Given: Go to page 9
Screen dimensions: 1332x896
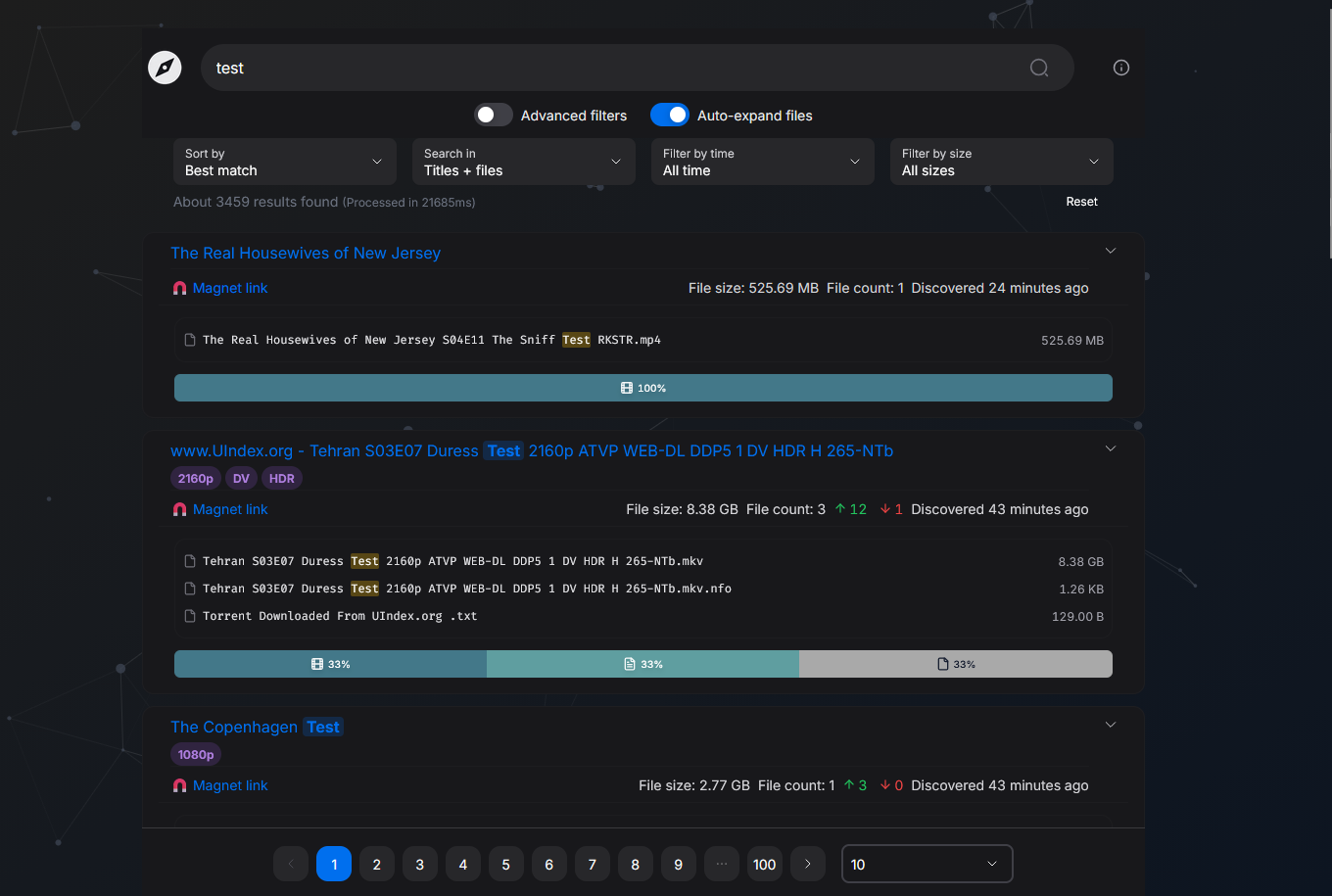Looking at the screenshot, I should (679, 864).
